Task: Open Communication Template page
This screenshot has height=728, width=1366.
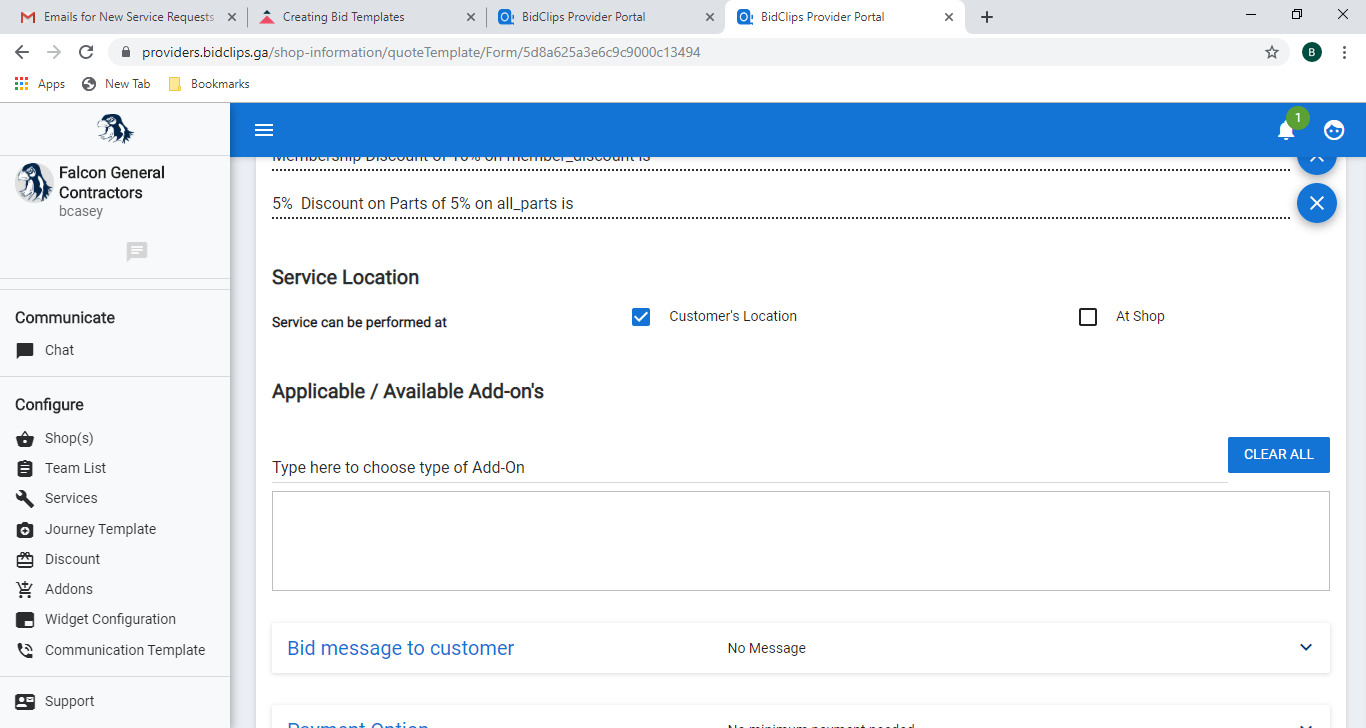Action: click(x=125, y=651)
